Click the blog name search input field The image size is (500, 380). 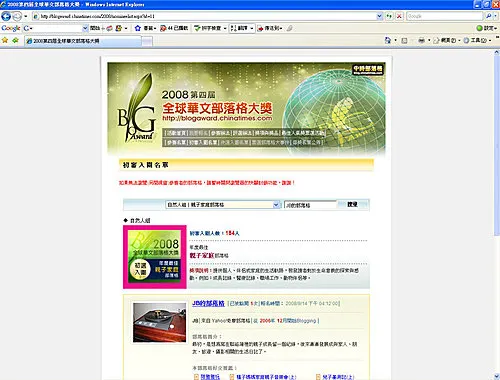pyautogui.click(x=310, y=205)
